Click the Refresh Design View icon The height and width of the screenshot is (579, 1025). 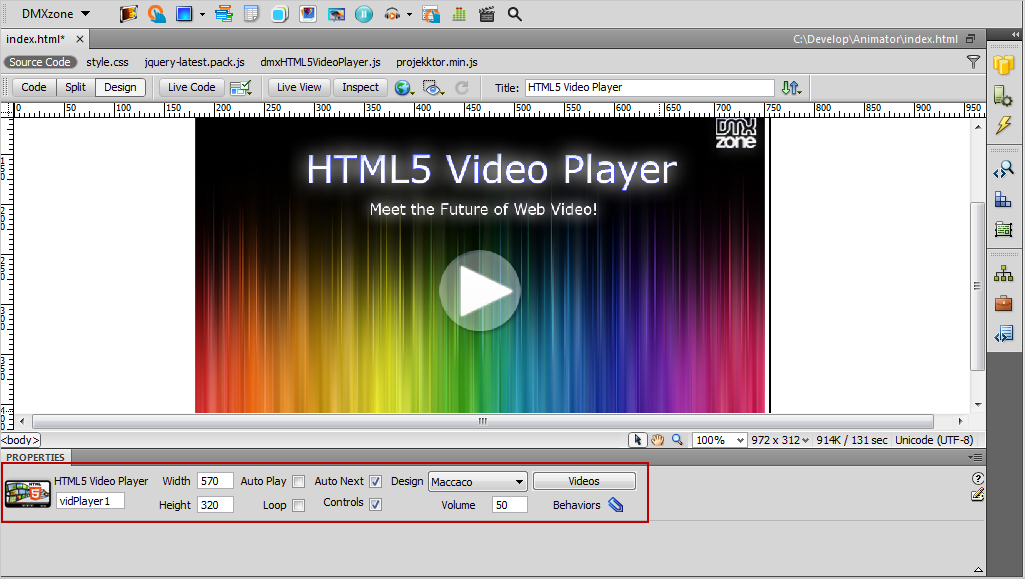click(462, 88)
